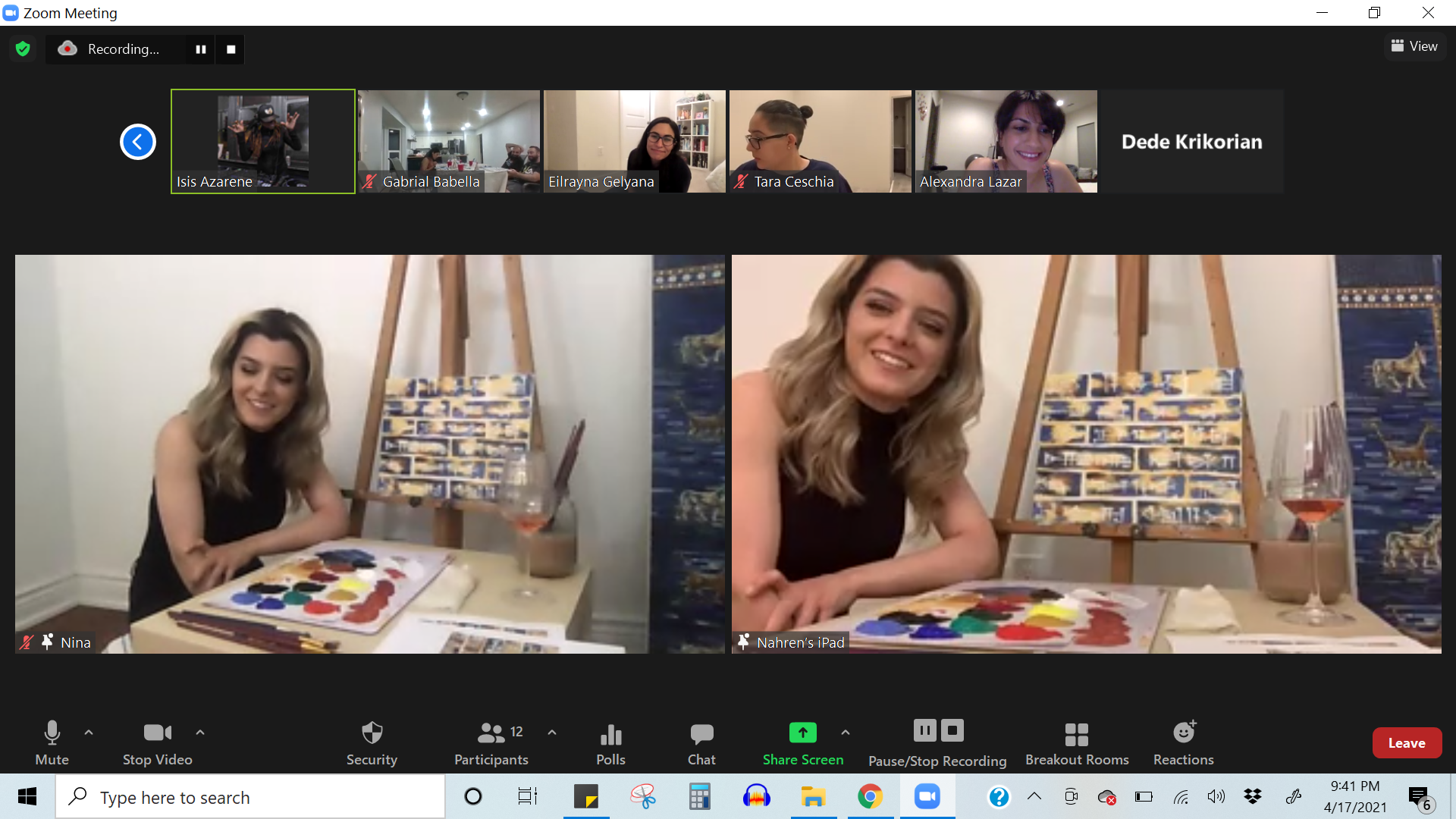
Task: Open File Explorer from taskbar
Action: [x=813, y=796]
